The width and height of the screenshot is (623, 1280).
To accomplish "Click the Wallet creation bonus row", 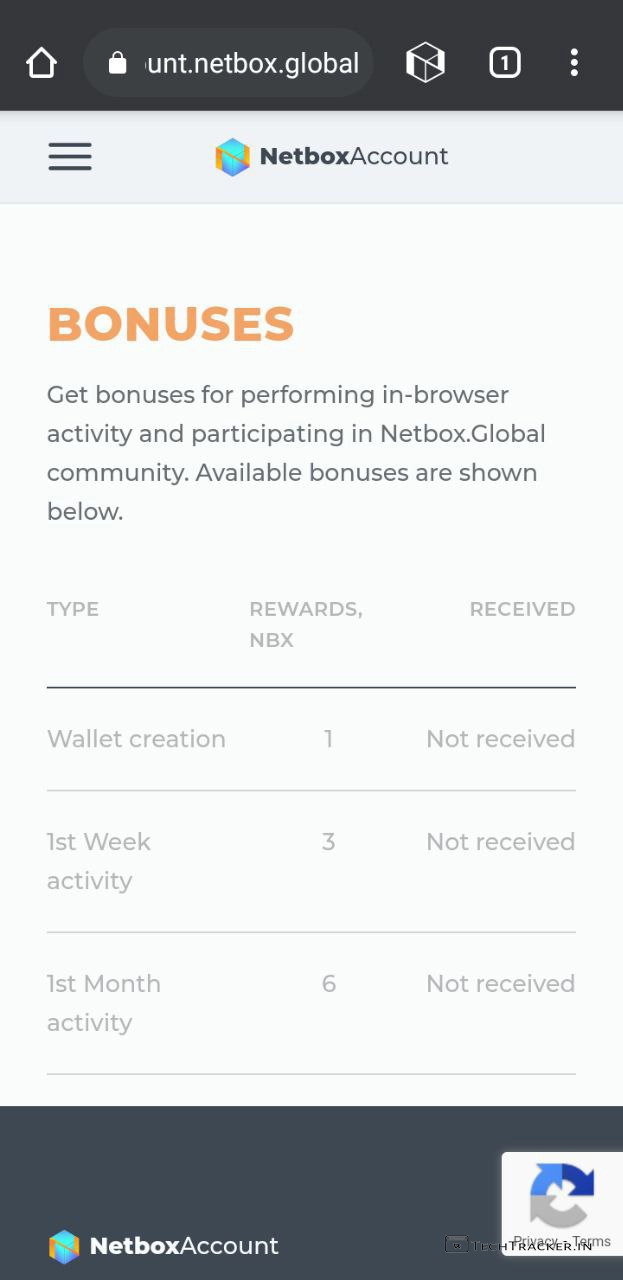I will click(136, 739).
